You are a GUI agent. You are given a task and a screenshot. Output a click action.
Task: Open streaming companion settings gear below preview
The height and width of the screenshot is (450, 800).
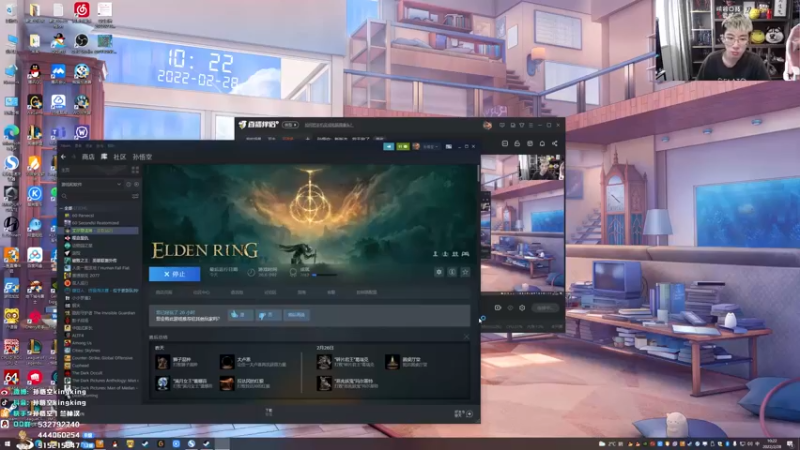pyautogui.click(x=522, y=308)
